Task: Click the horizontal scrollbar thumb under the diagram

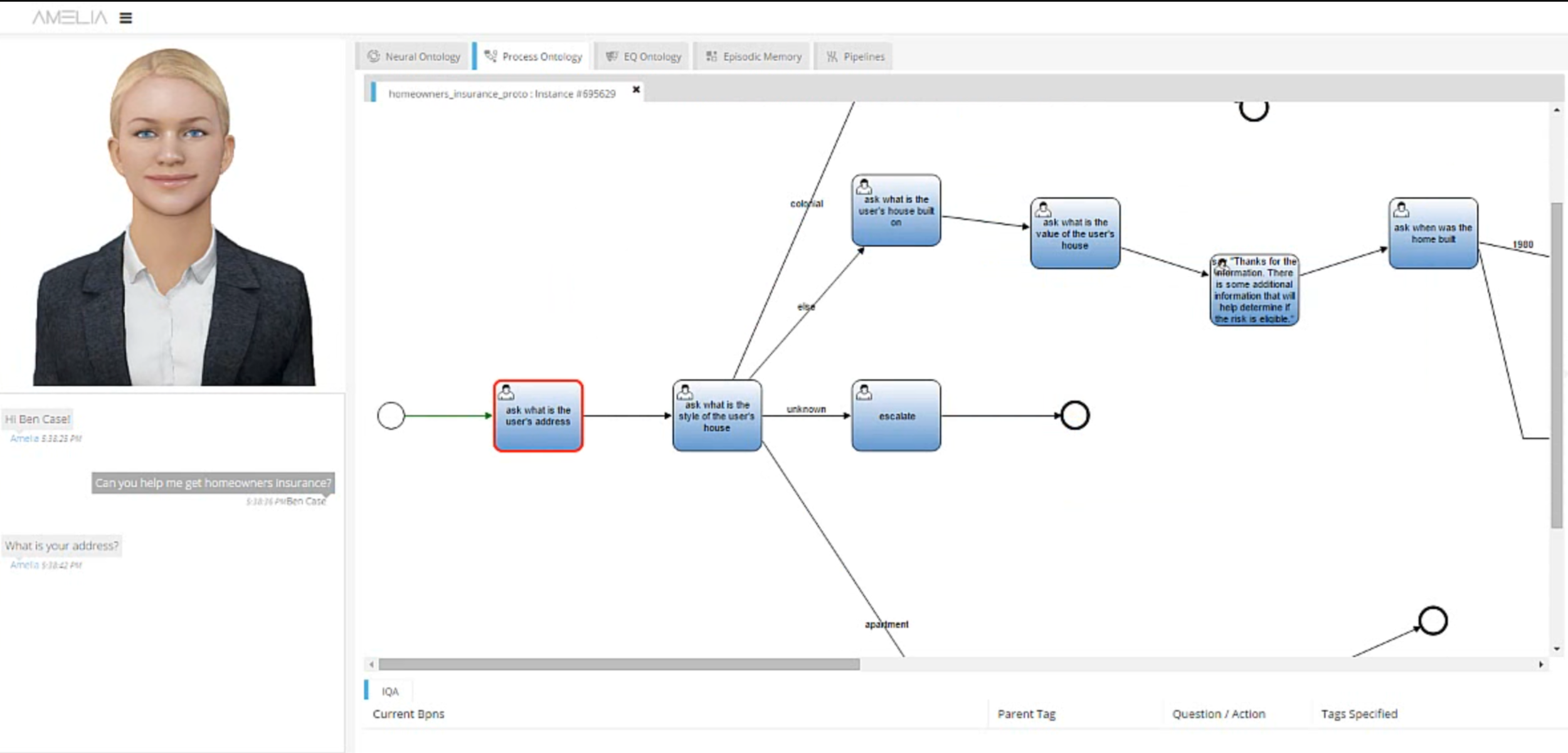Action: pyautogui.click(x=618, y=664)
